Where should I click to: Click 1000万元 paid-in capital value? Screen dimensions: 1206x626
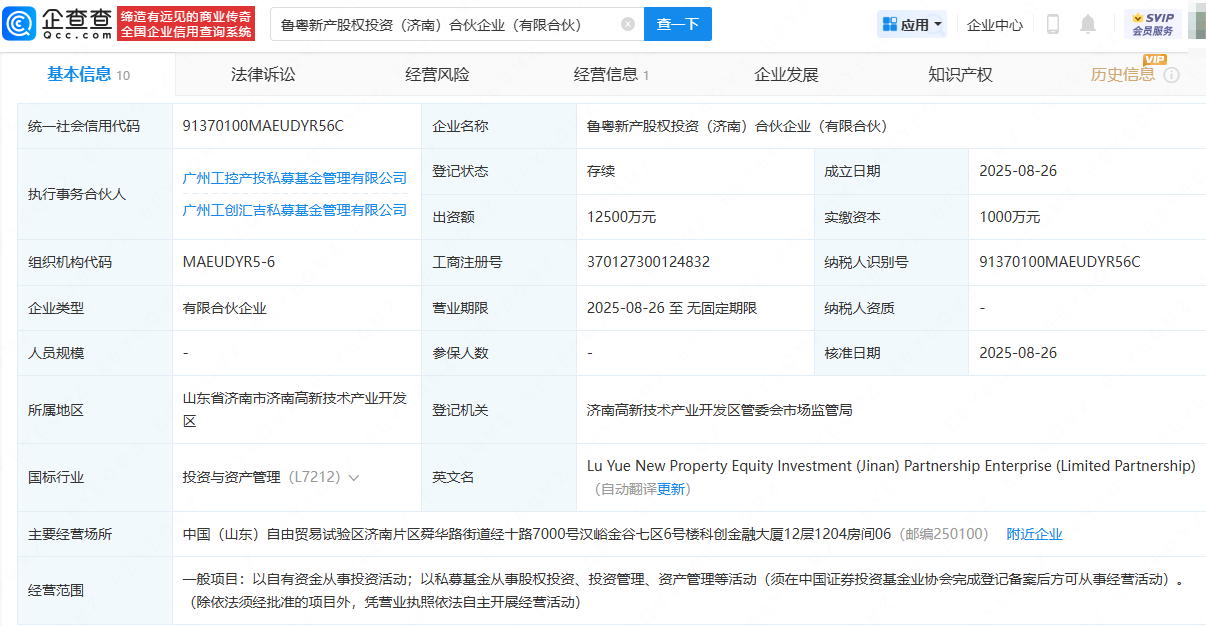1010,217
